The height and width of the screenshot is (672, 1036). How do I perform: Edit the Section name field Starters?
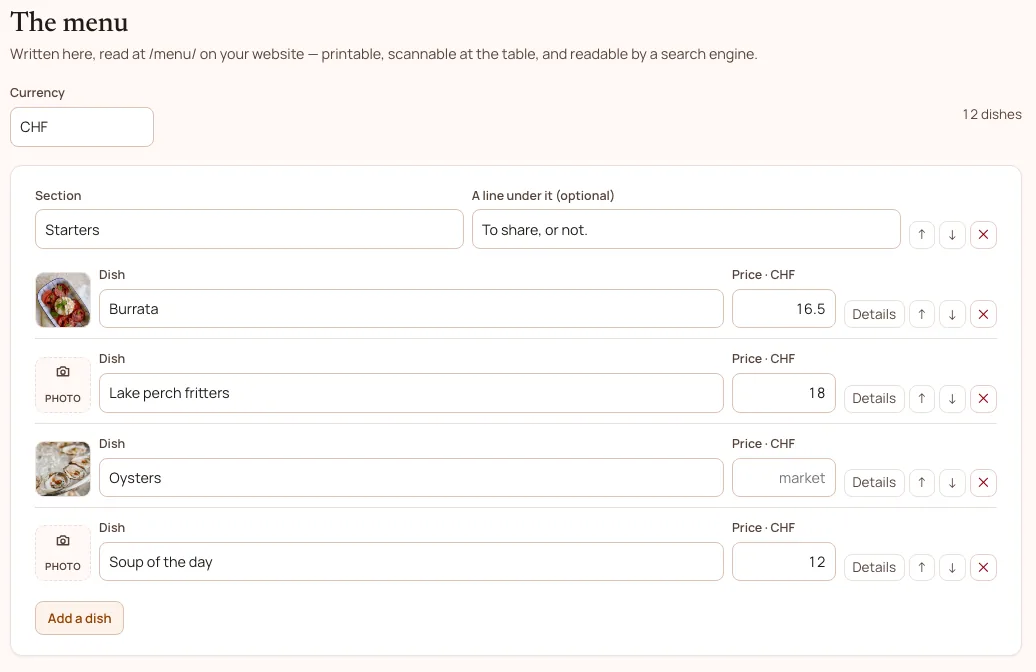click(249, 229)
